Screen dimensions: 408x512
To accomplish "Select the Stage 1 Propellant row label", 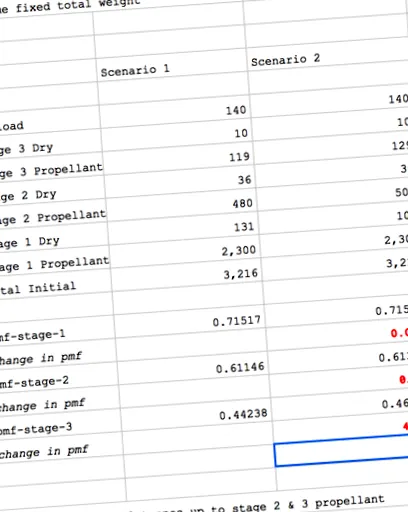I will click(55, 264).
